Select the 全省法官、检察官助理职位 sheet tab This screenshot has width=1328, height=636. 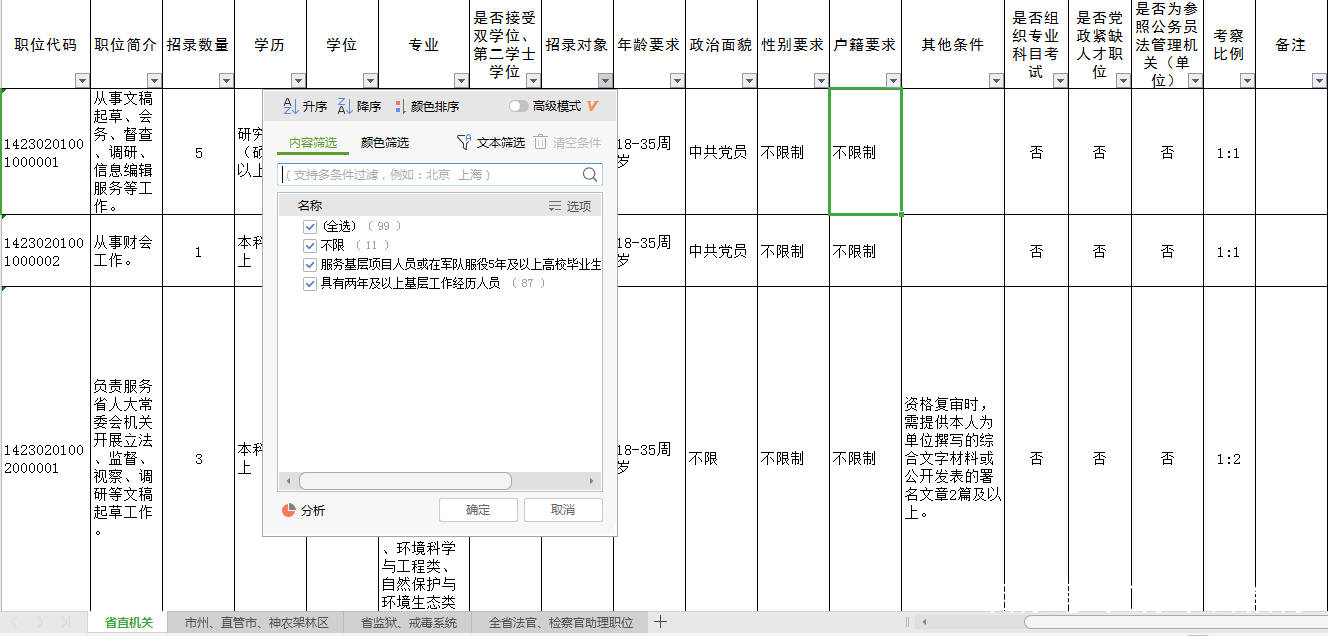[x=561, y=622]
